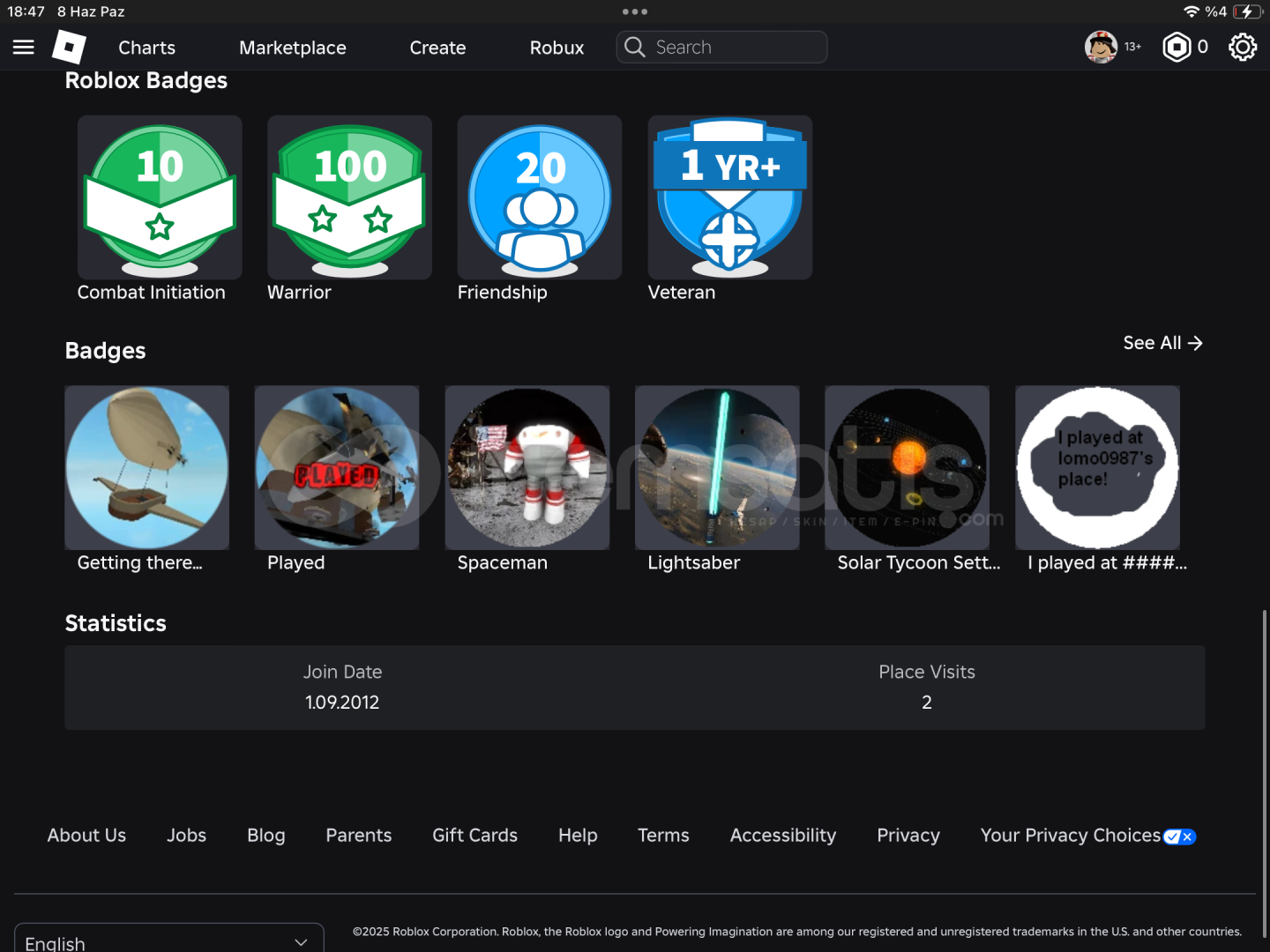
Task: Open the Create tab
Action: (437, 48)
